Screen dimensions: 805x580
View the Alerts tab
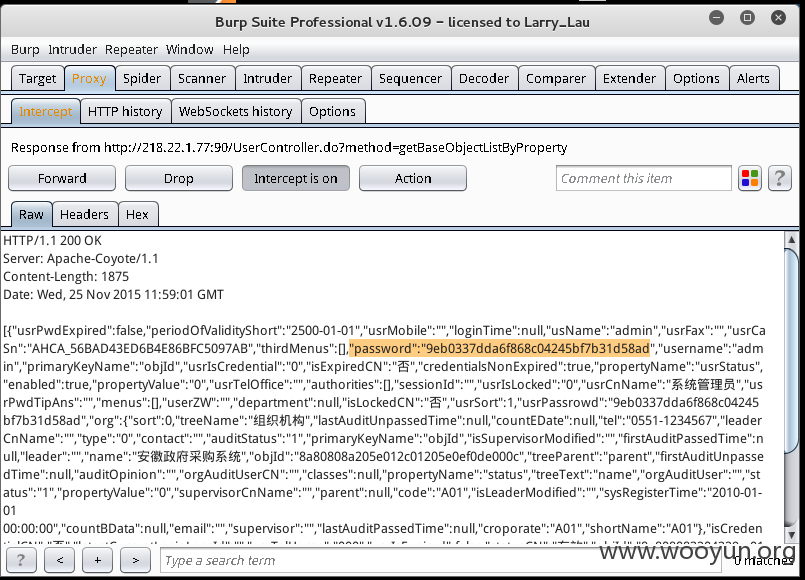(x=754, y=79)
